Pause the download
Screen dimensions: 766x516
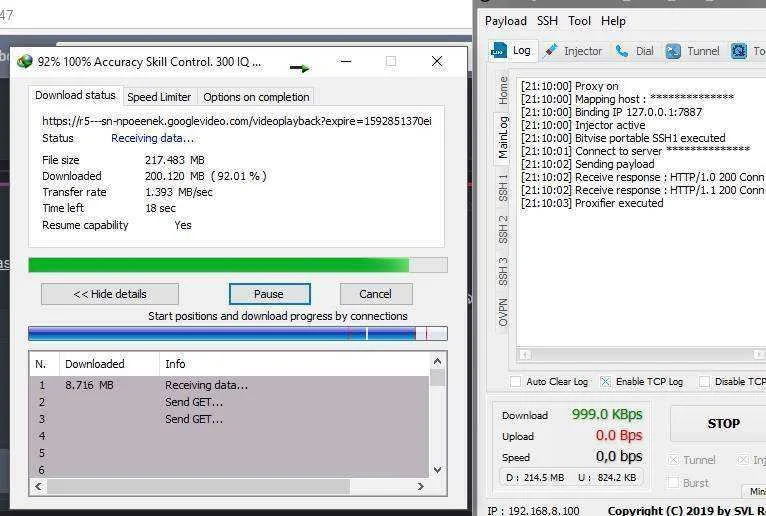point(269,294)
